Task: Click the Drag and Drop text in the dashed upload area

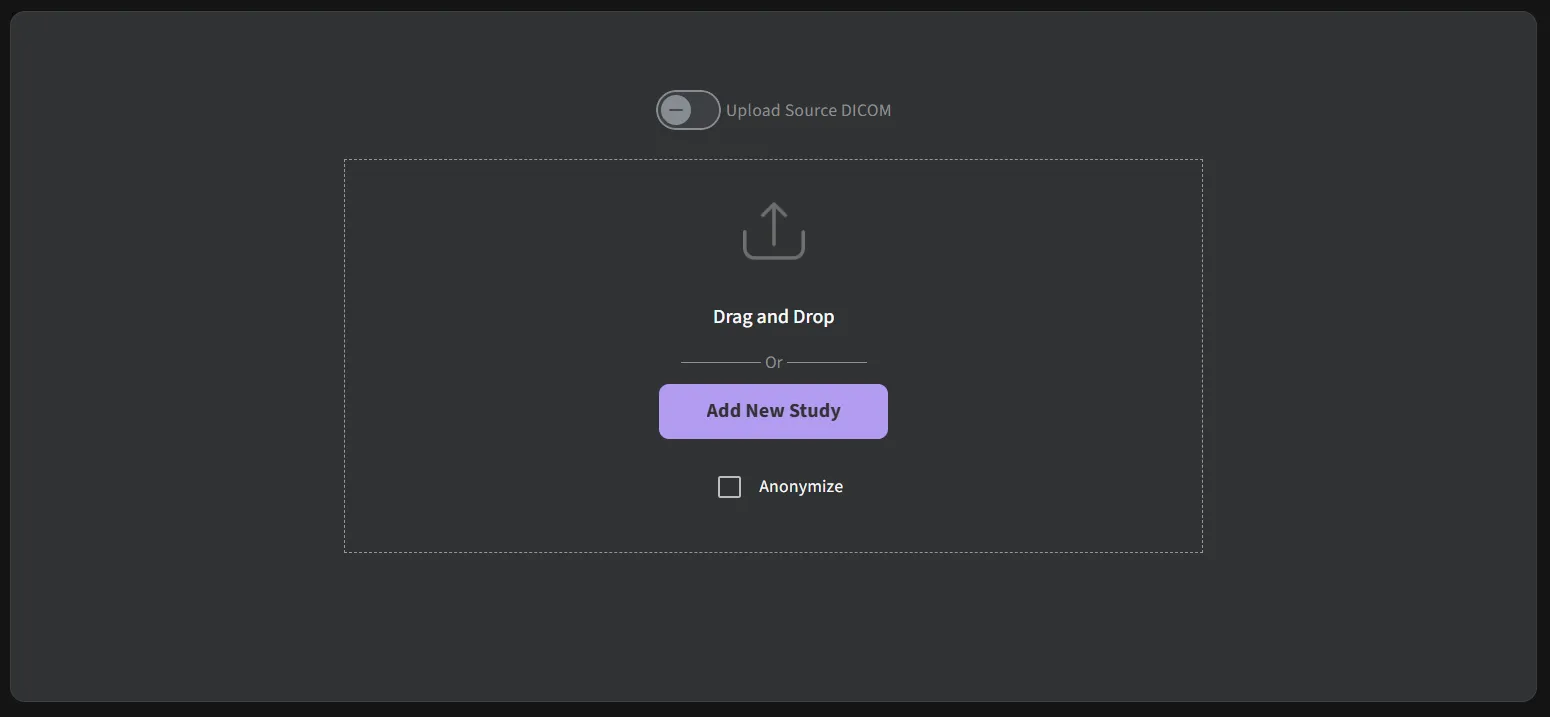Action: (x=773, y=317)
